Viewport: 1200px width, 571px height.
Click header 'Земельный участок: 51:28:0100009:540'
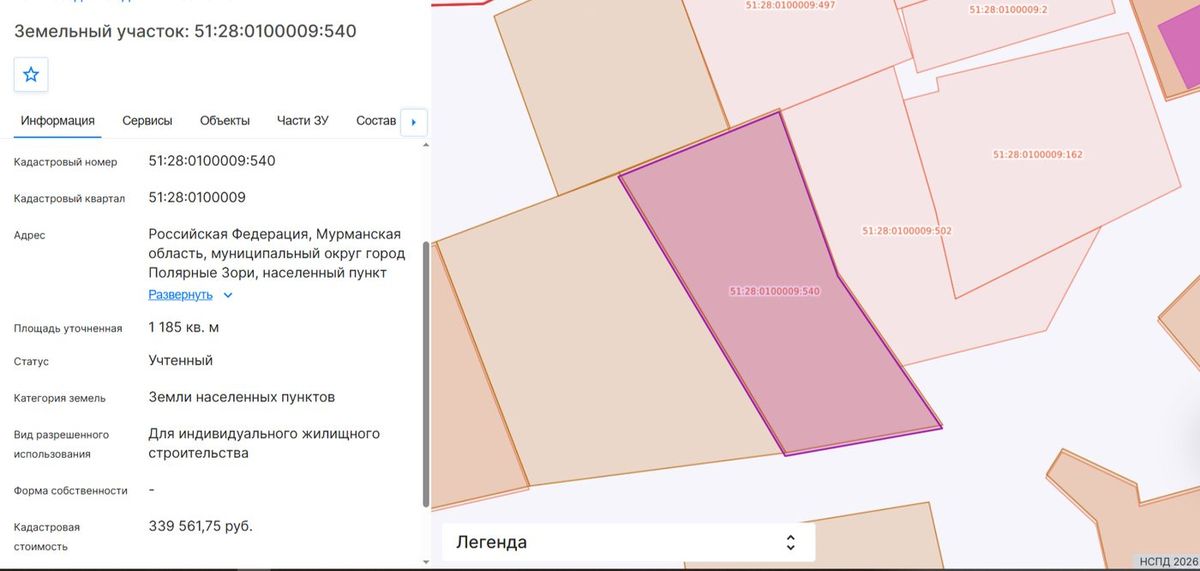click(185, 31)
